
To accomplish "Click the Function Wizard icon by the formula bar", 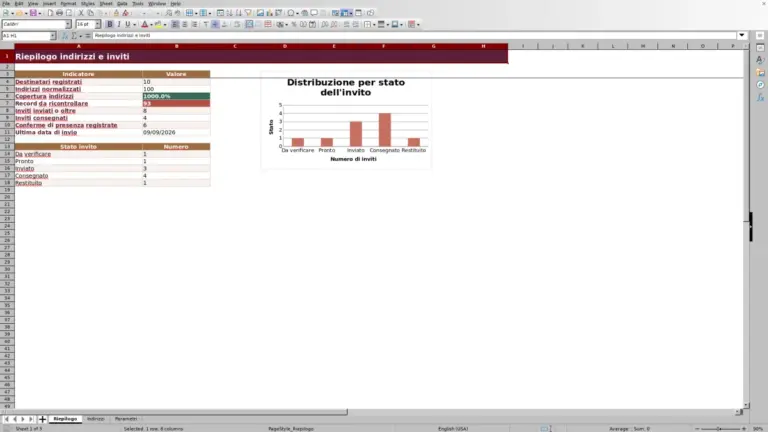I will [x=64, y=36].
